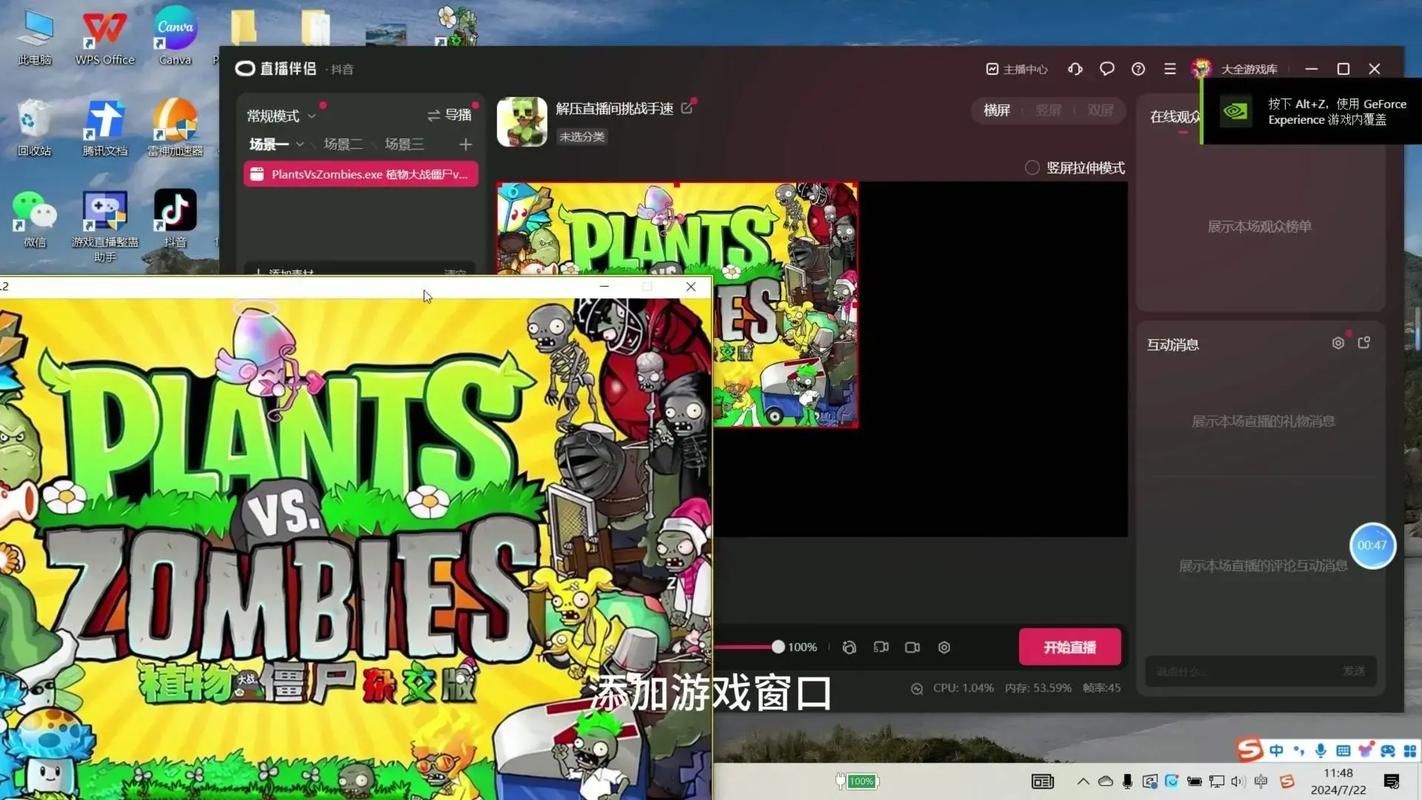Screen dimensions: 1422x800
Task: Click the edit icon beside stream title
Action: 687,108
